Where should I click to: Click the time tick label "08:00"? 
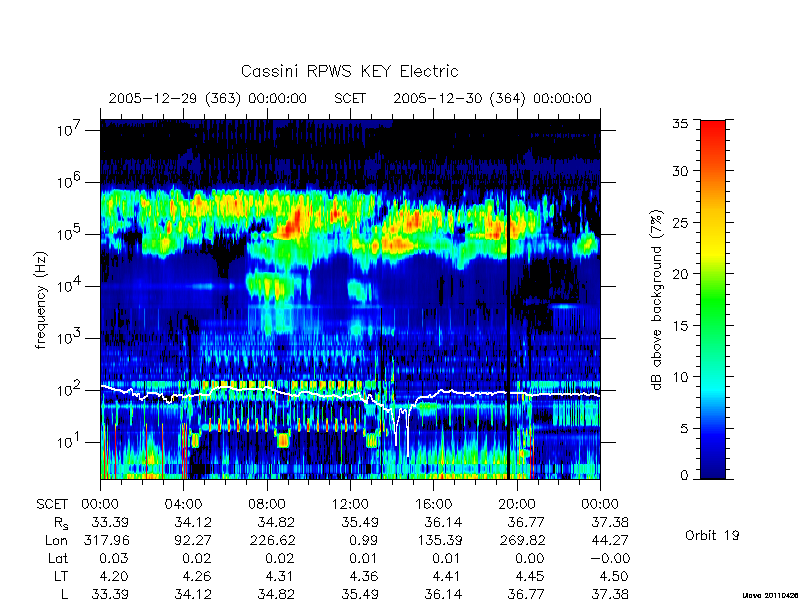[x=266, y=505]
